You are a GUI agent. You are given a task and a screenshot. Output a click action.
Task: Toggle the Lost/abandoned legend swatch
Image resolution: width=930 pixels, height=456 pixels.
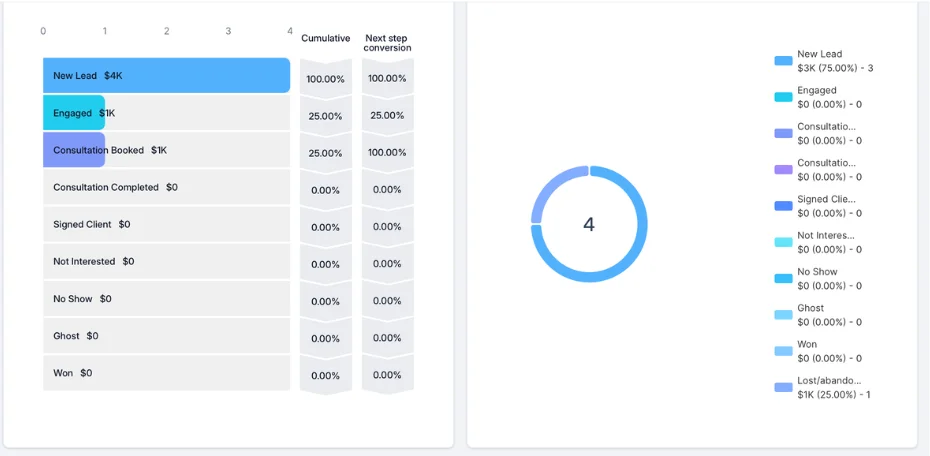tap(784, 387)
